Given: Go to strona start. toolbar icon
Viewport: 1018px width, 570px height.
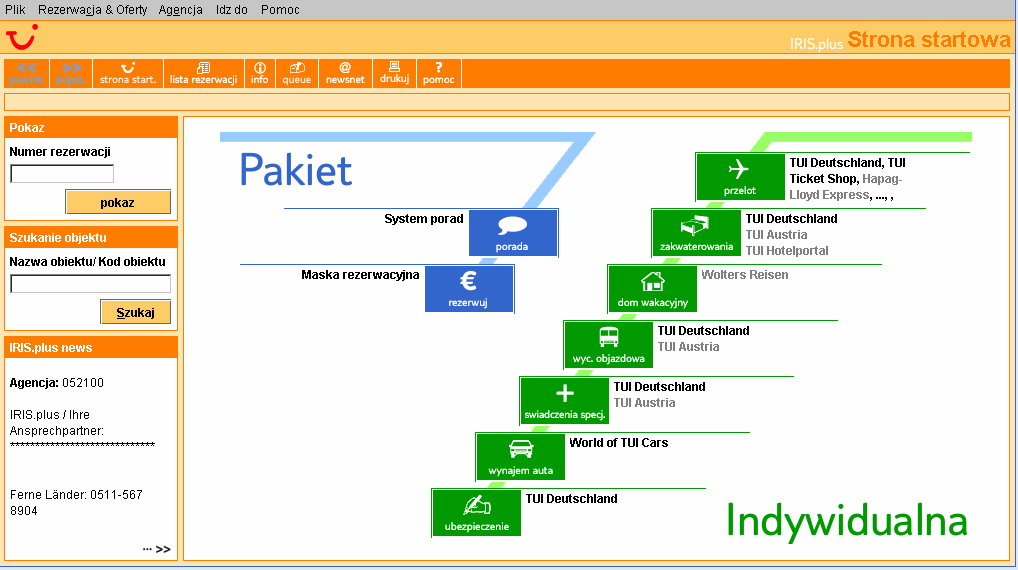Looking at the screenshot, I should (x=128, y=73).
